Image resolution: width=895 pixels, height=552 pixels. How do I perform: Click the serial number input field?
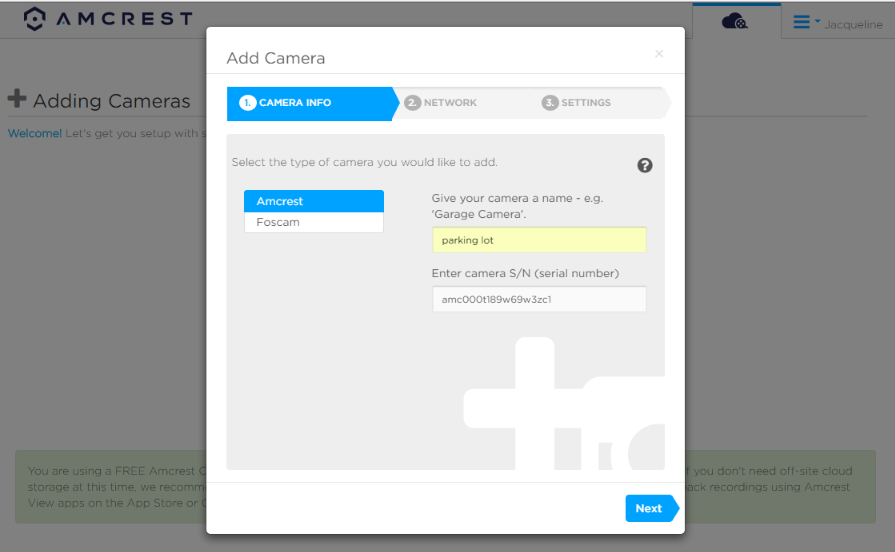(539, 299)
